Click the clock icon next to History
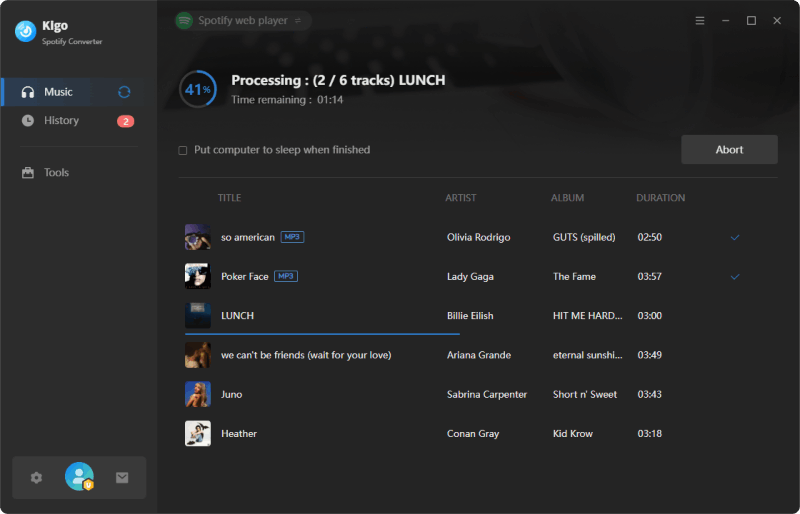This screenshot has height=514, width=800. pyautogui.click(x=28, y=120)
